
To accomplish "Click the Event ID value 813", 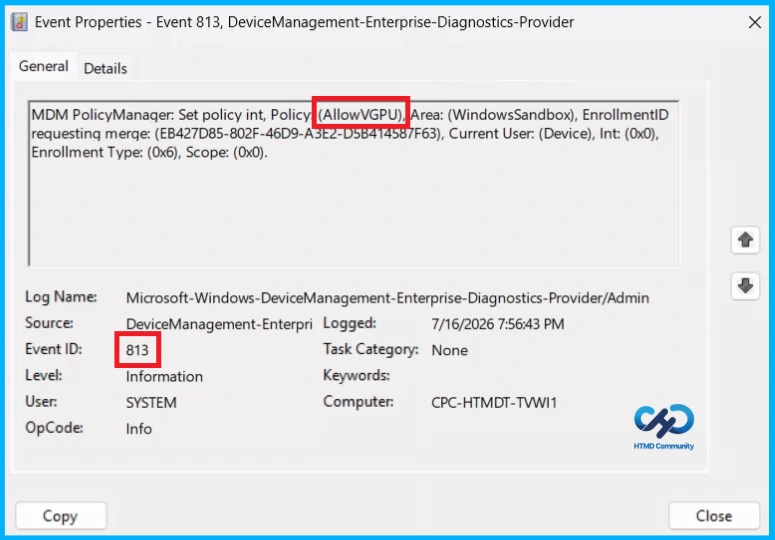I will 137,350.
